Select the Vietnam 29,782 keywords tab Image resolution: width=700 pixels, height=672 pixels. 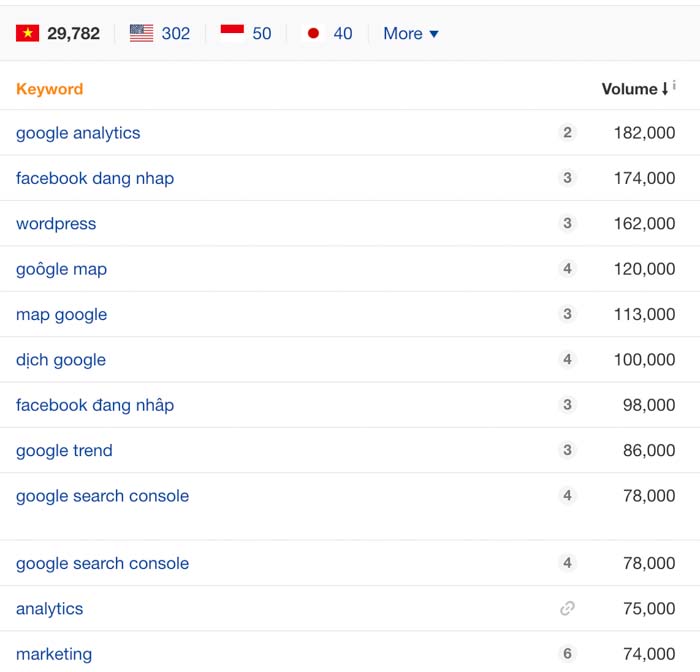[58, 33]
